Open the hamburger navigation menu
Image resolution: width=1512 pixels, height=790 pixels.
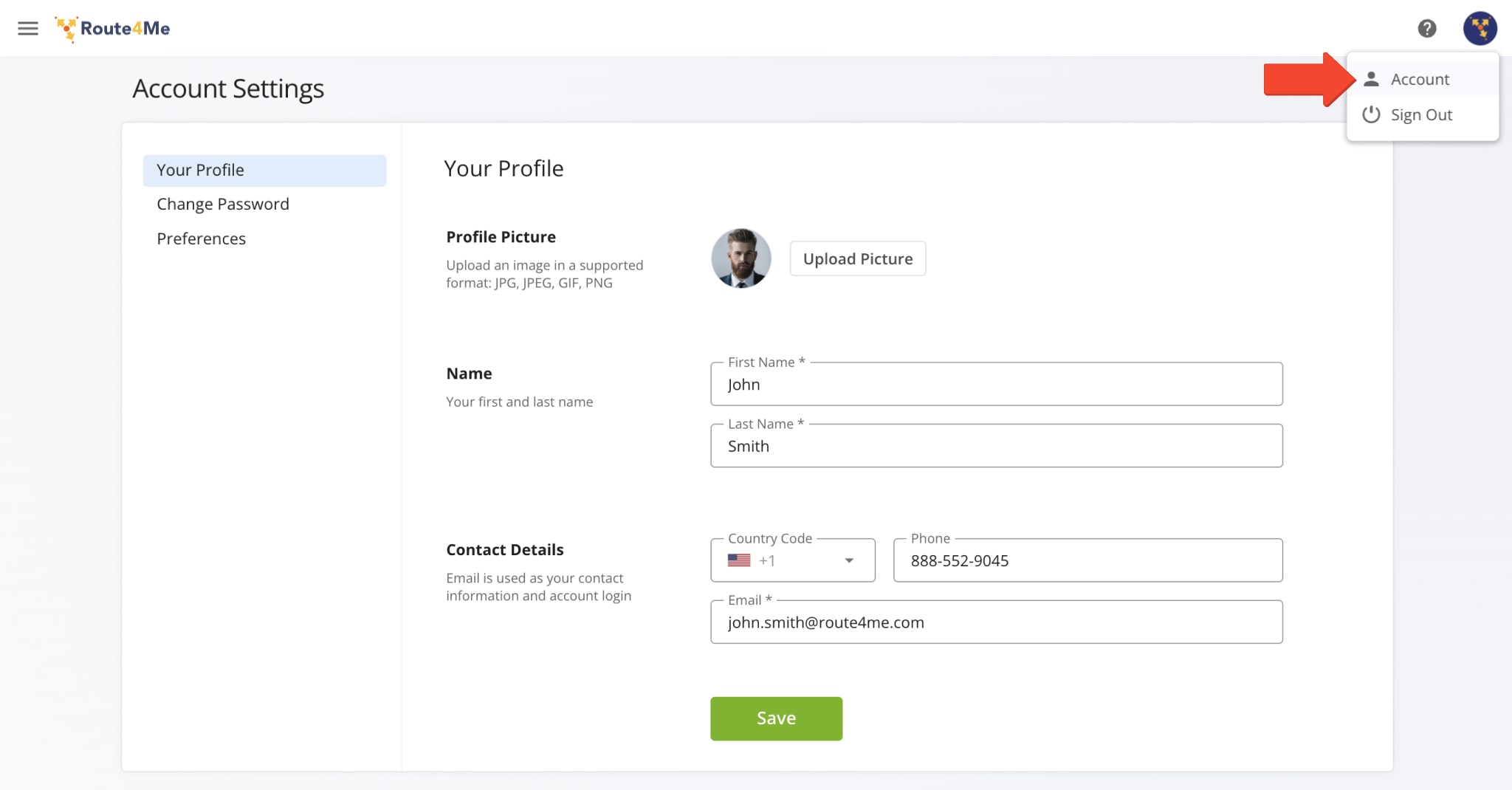point(28,28)
